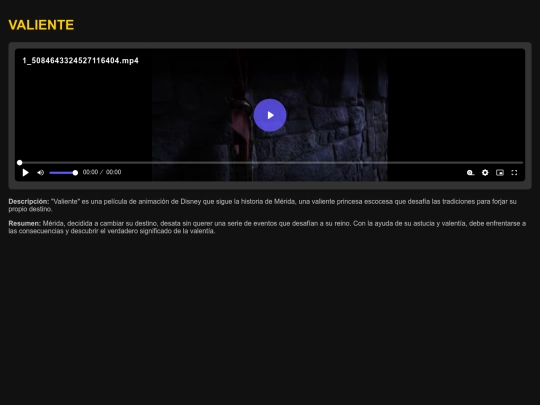This screenshot has width=540, height=405.
Task: Enable picture-in-picture mode
Action: coord(500,173)
